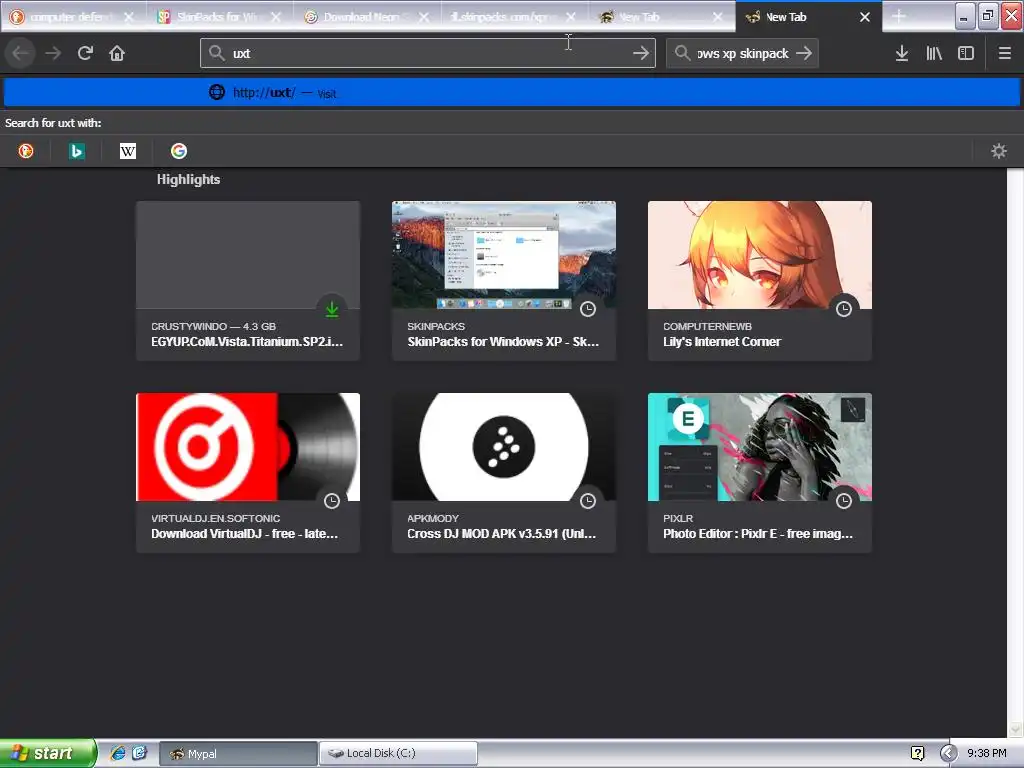This screenshot has height=768, width=1024.
Task: Click the magnifier icon in search box
Action: coord(682,53)
